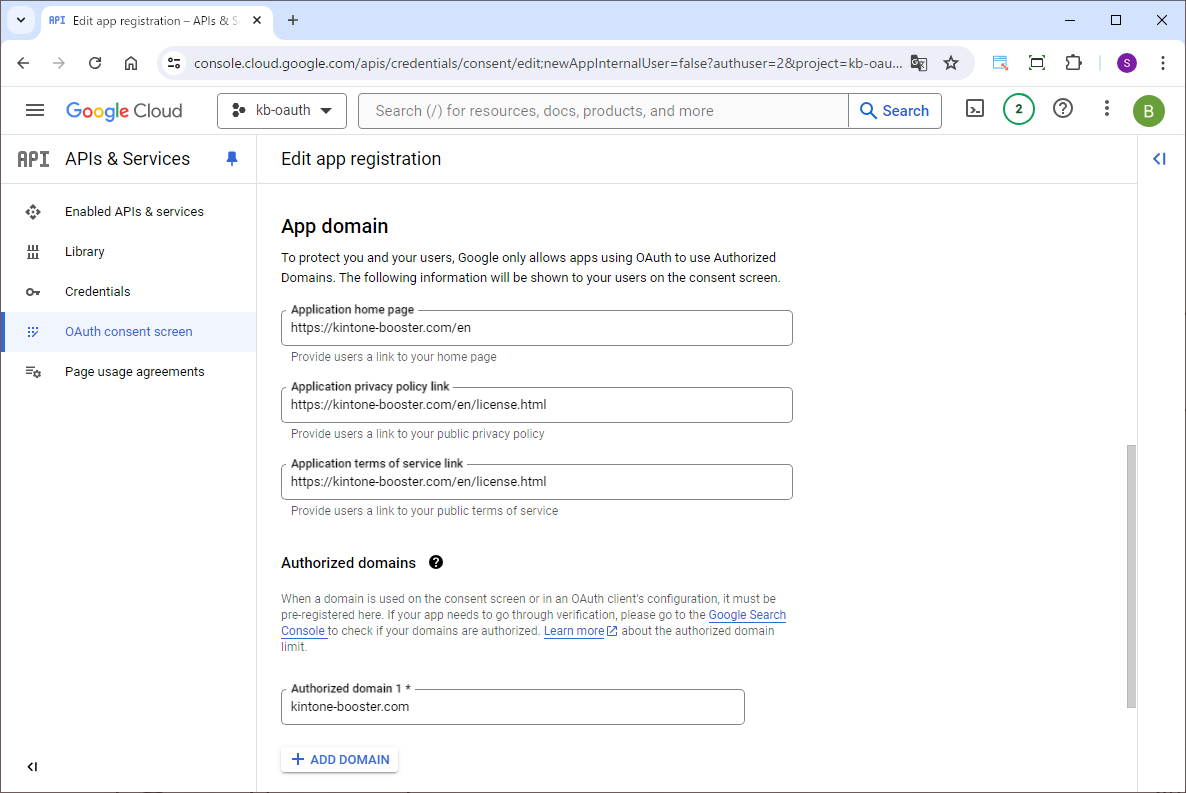Follow the Google Search Console link
The image size is (1186, 793).
747,615
